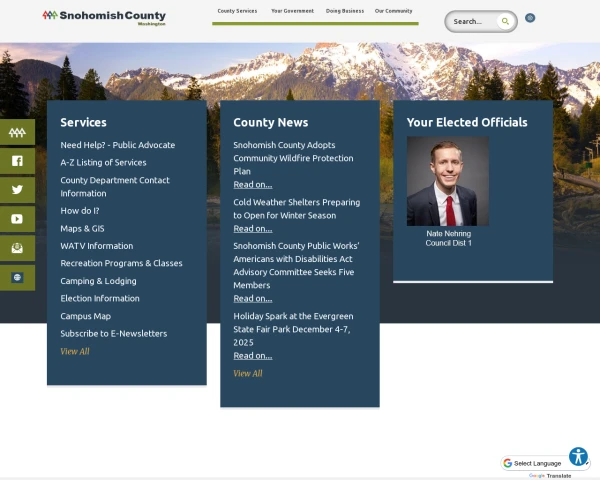Open the YouTube icon in the sidebar
The height and width of the screenshot is (480, 600).
point(17,219)
